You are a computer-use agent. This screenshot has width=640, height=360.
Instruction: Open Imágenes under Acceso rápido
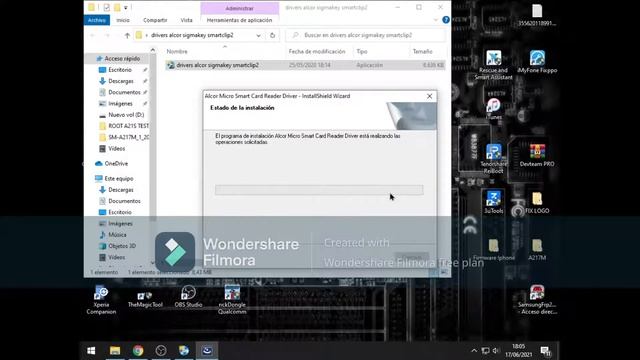(120, 104)
